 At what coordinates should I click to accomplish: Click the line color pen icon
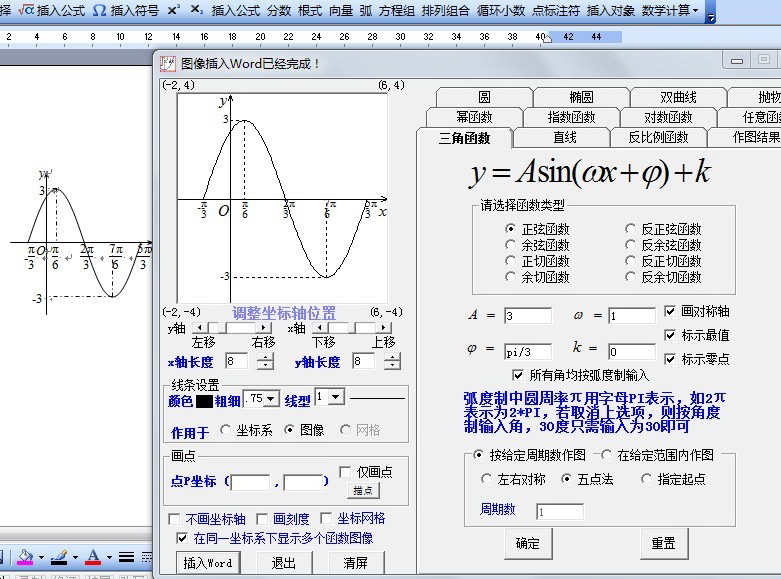point(58,557)
